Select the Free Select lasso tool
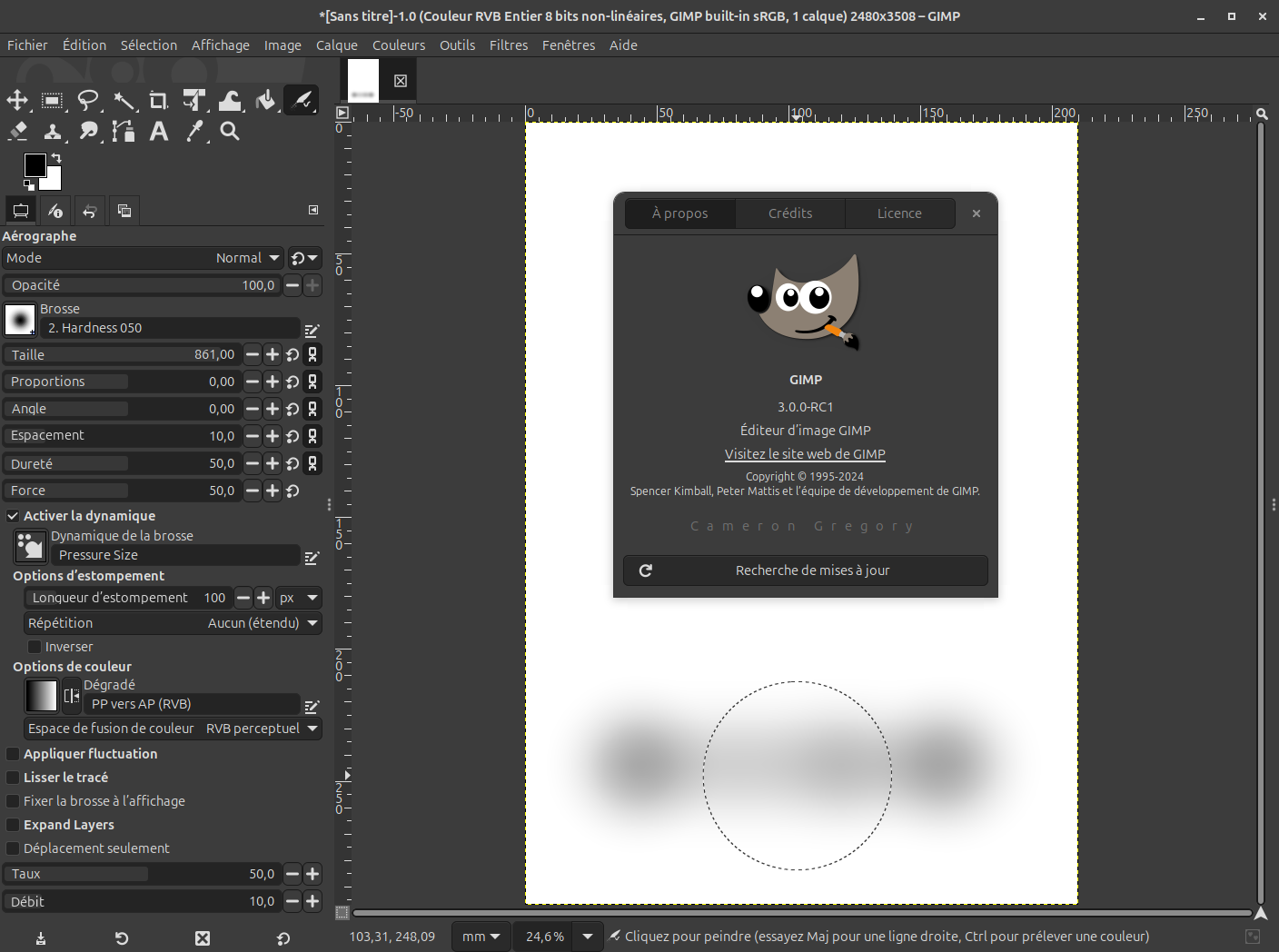Viewport: 1279px width, 952px height. (88, 100)
